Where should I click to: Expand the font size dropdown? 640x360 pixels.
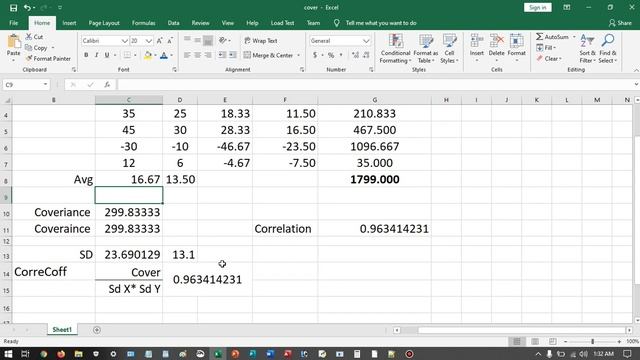[149, 41]
